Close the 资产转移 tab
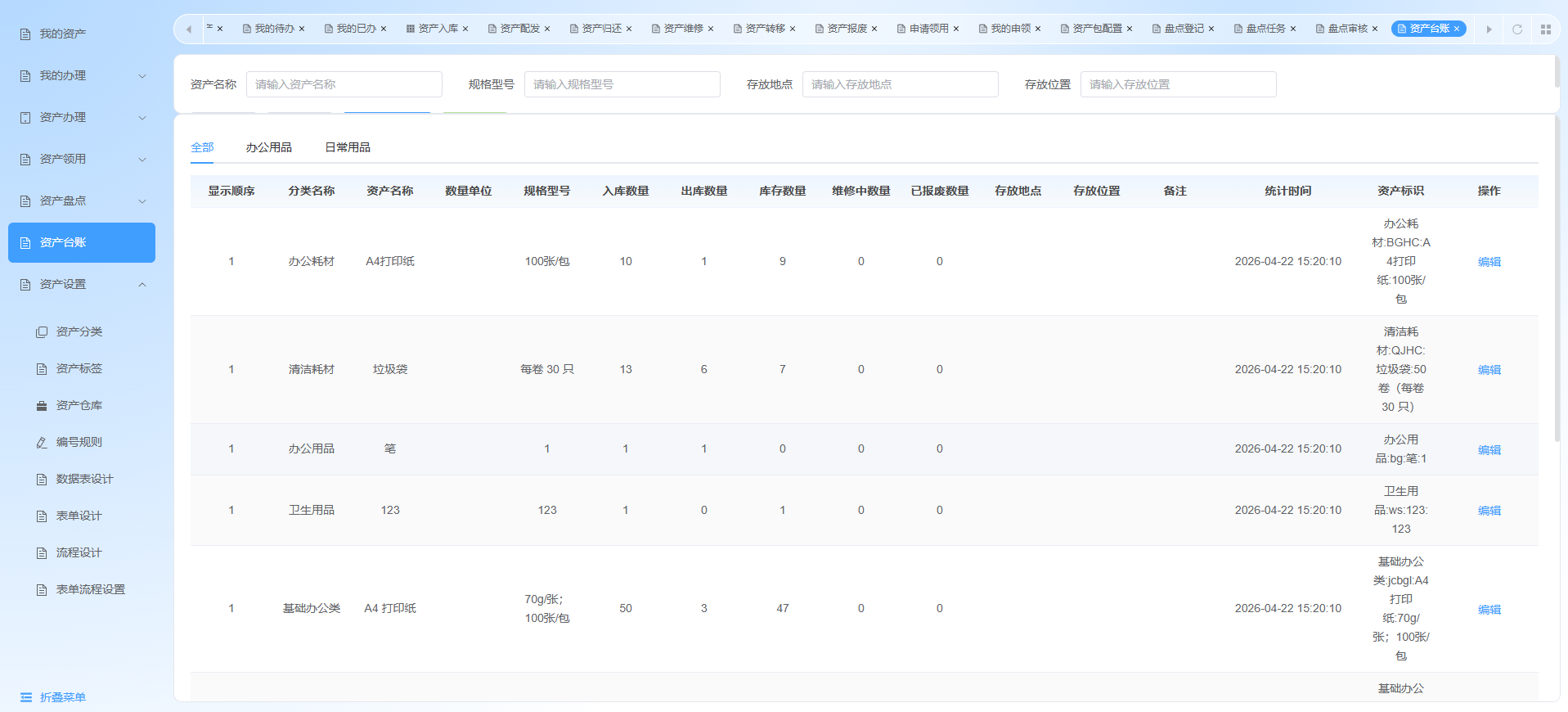The width and height of the screenshot is (1568, 712). (793, 29)
